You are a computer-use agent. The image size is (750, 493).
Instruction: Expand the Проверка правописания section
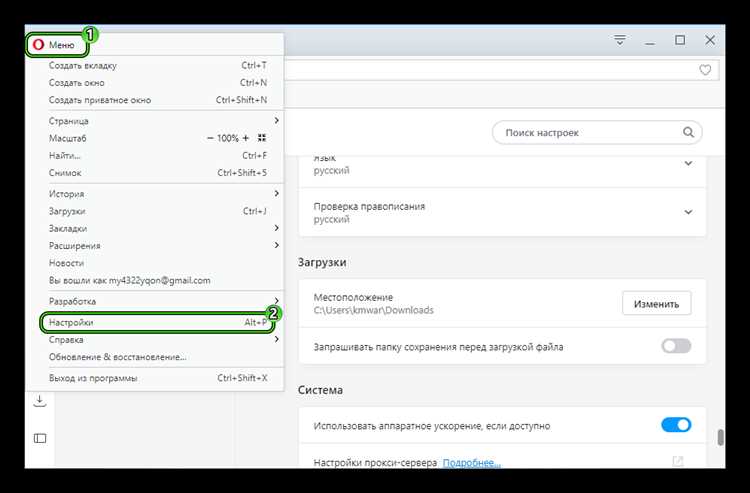point(688,212)
